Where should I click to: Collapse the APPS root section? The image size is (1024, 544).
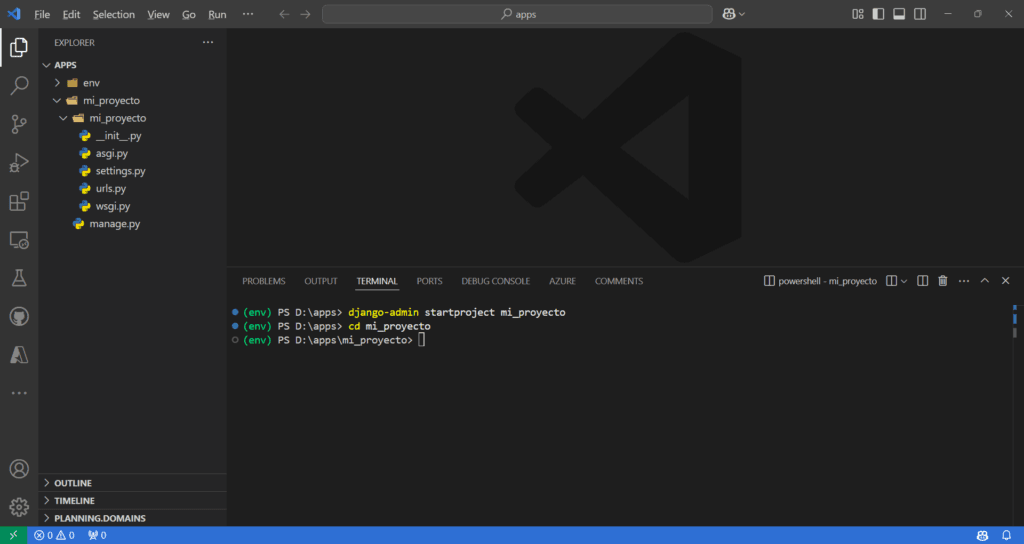(46, 65)
